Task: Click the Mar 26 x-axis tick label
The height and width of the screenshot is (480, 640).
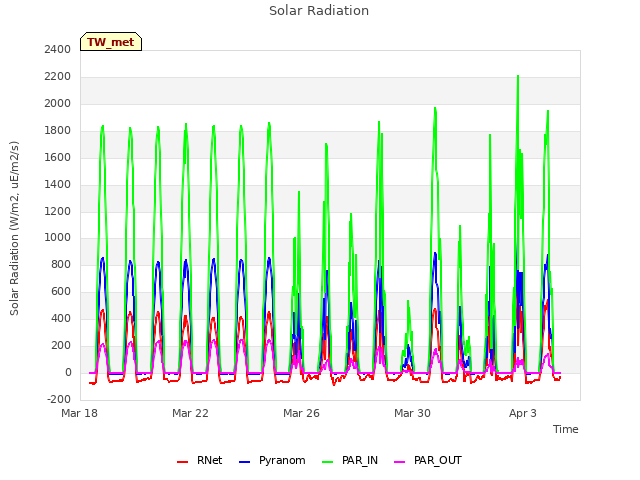Action: point(301,413)
